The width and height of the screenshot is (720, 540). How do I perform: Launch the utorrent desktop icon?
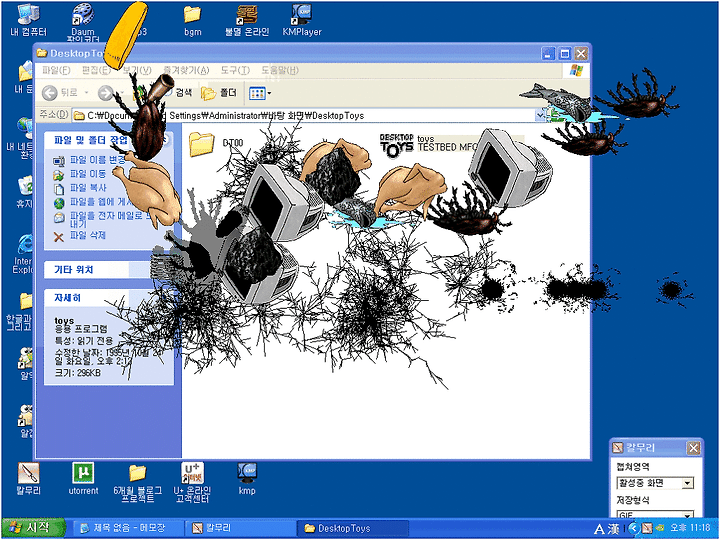[x=83, y=479]
